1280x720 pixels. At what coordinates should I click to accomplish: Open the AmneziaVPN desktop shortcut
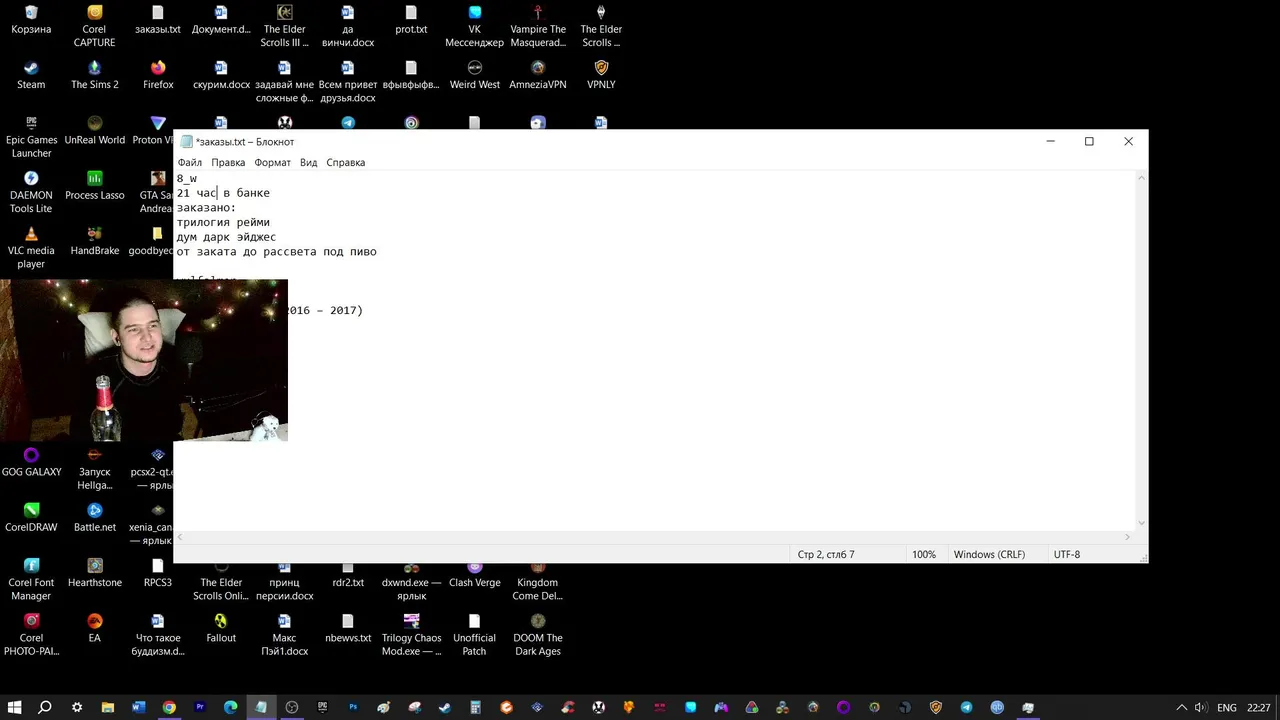(538, 75)
